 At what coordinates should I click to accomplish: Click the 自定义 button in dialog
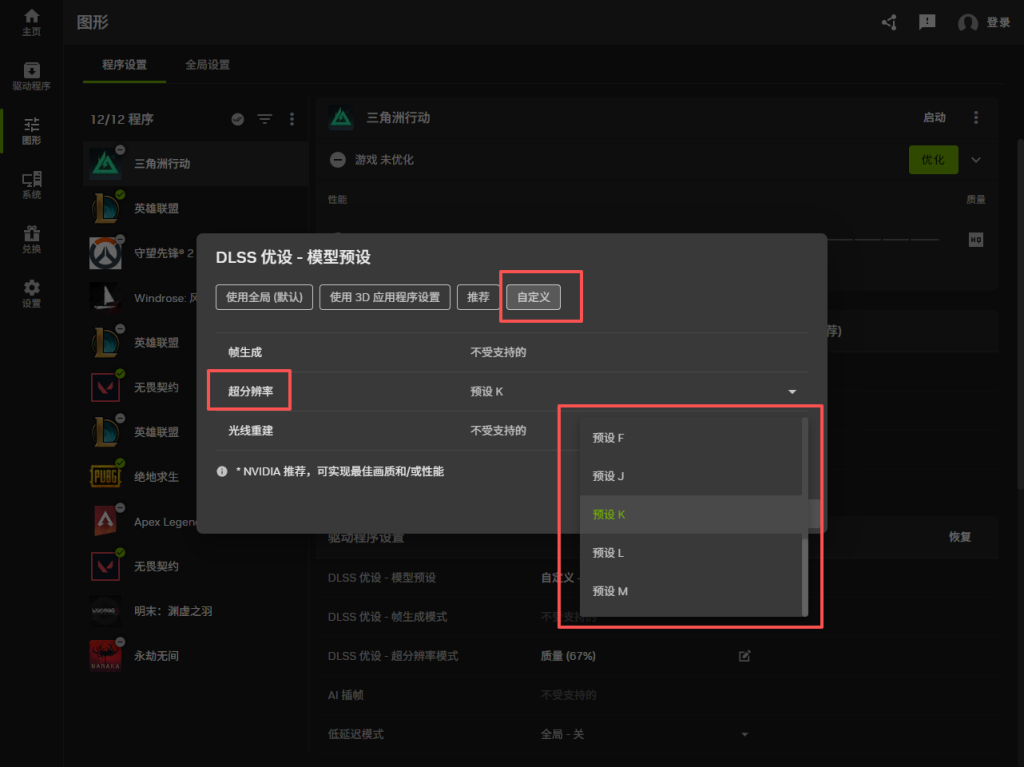coord(534,297)
